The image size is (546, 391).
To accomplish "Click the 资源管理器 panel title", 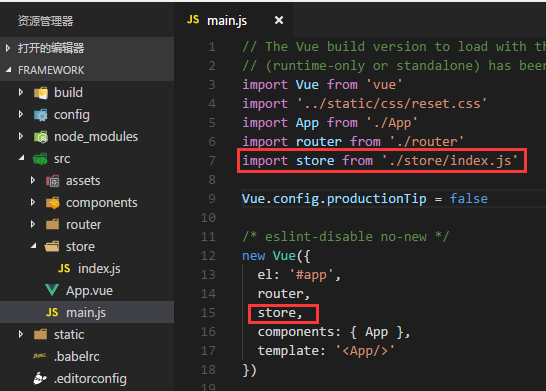I will pos(45,21).
